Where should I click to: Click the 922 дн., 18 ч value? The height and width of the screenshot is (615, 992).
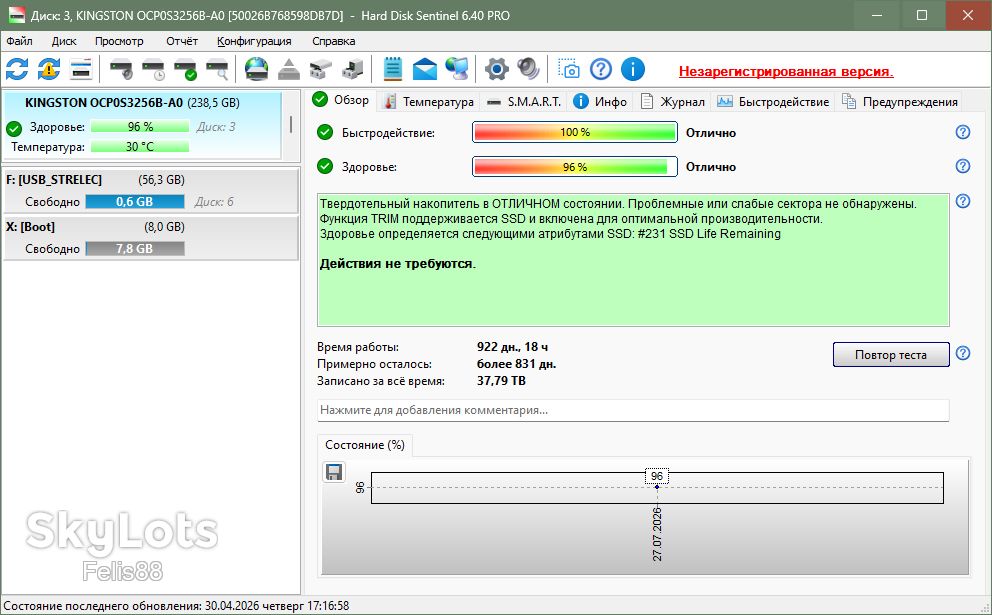[512, 347]
